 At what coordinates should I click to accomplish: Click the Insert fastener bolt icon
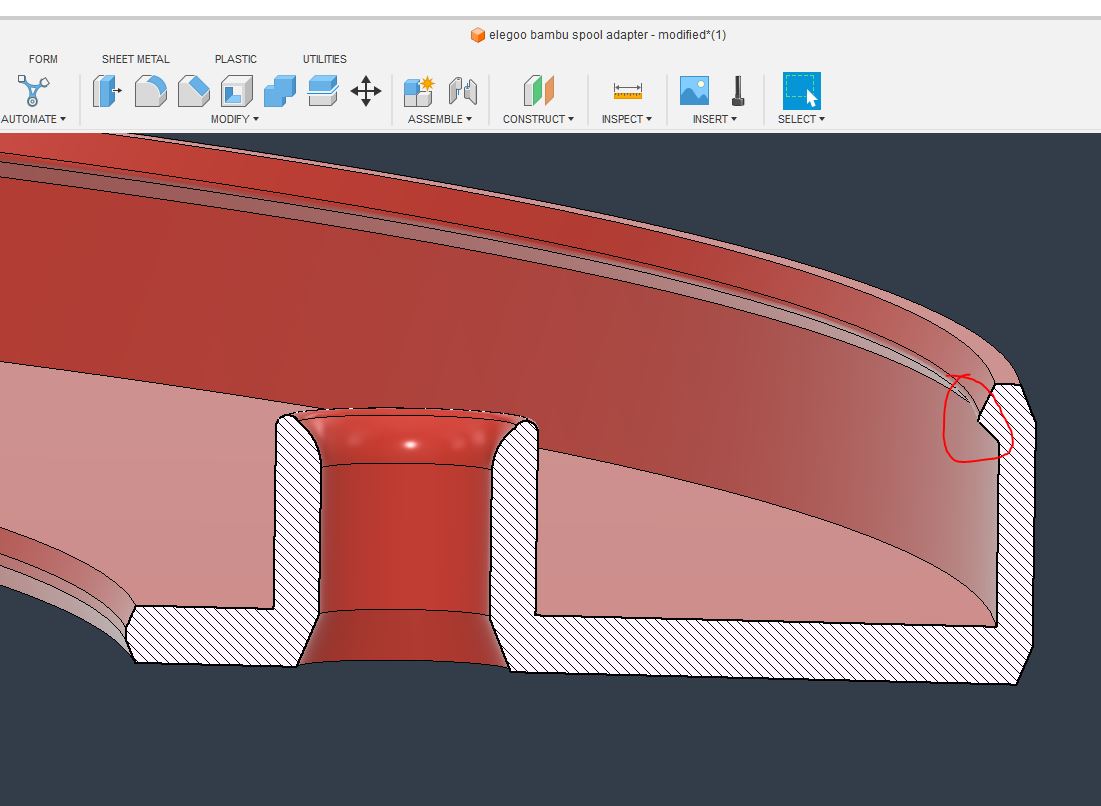(738, 91)
